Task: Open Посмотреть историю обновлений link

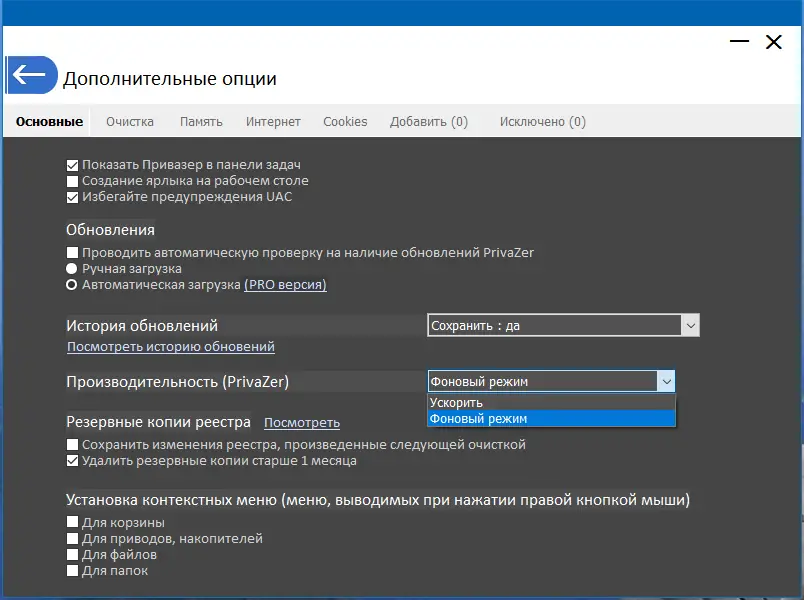Action: pyautogui.click(x=171, y=347)
